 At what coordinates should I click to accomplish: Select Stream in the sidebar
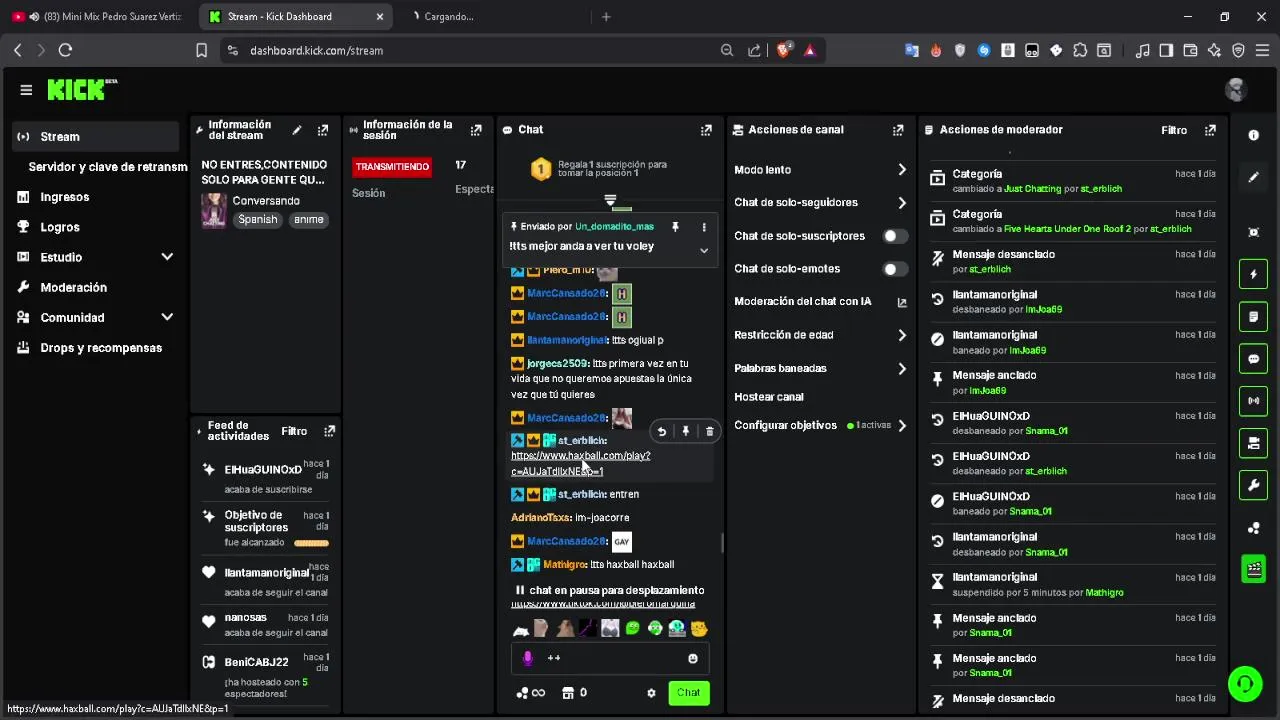pyautogui.click(x=95, y=137)
